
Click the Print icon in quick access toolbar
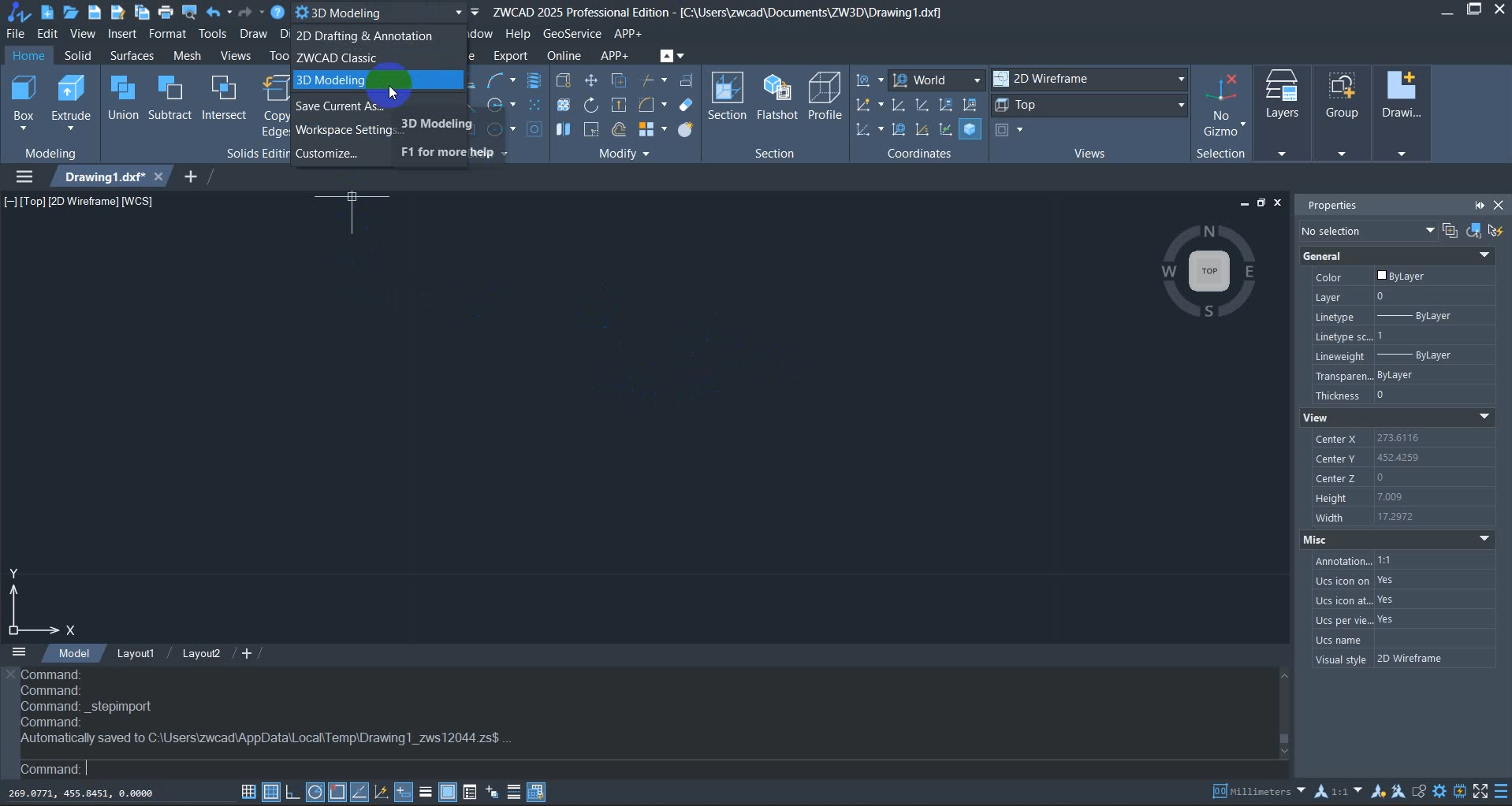point(166,12)
